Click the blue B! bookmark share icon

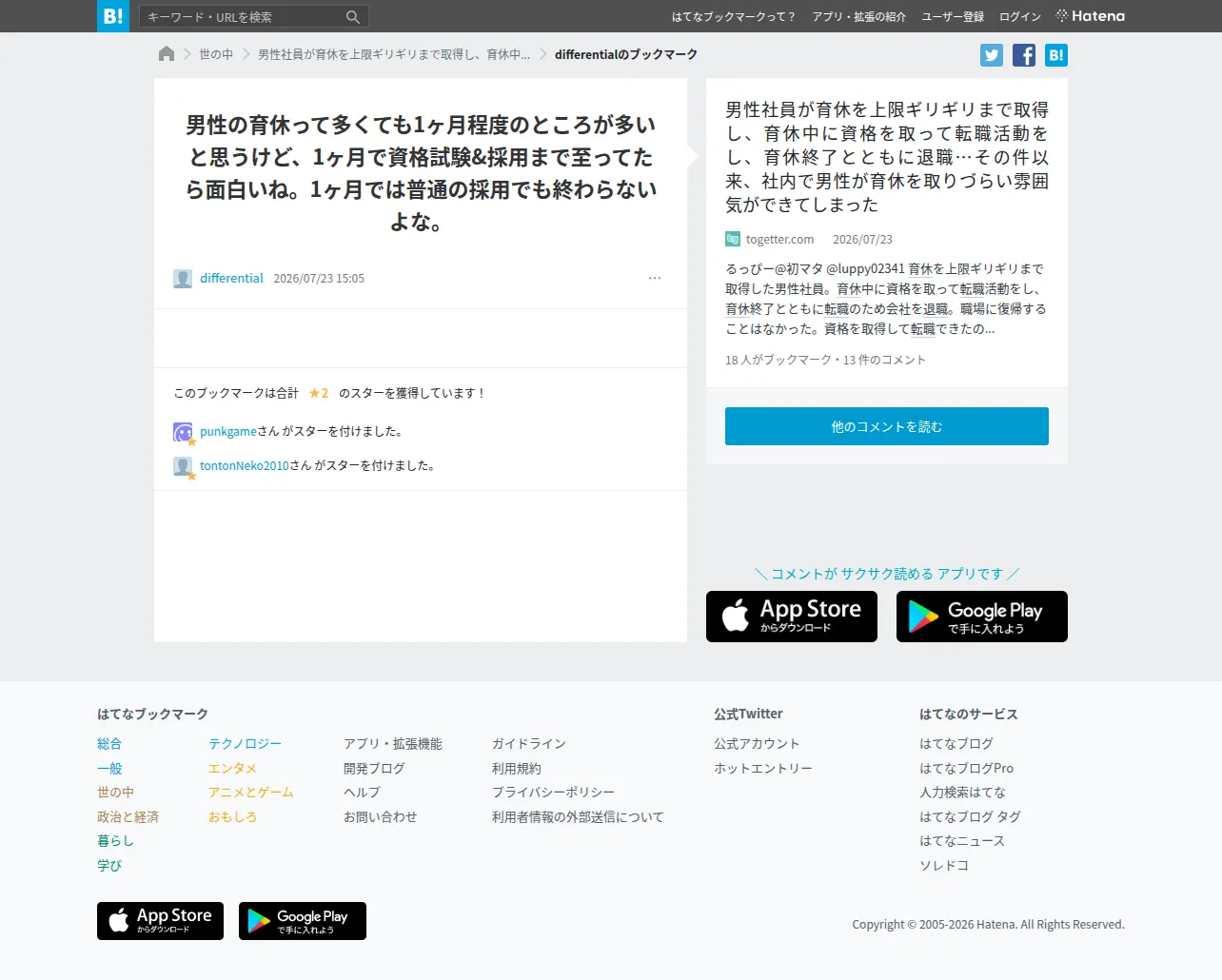[1056, 55]
